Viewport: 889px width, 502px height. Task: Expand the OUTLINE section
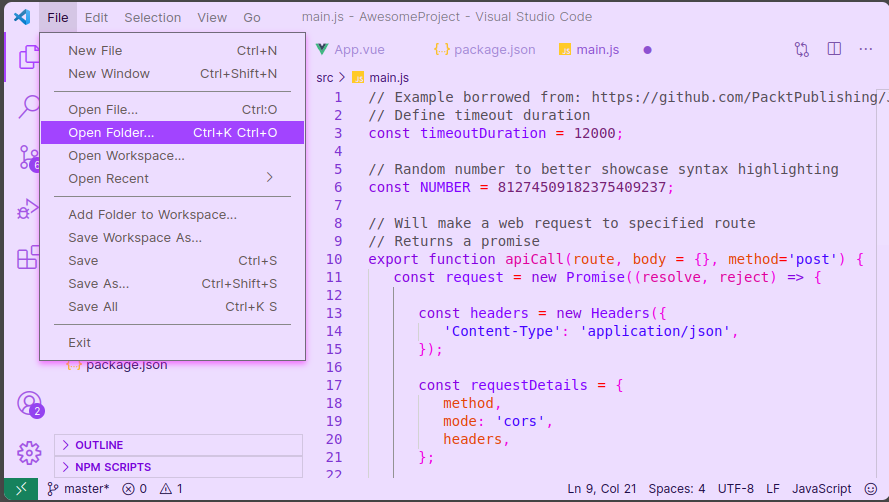(179, 445)
